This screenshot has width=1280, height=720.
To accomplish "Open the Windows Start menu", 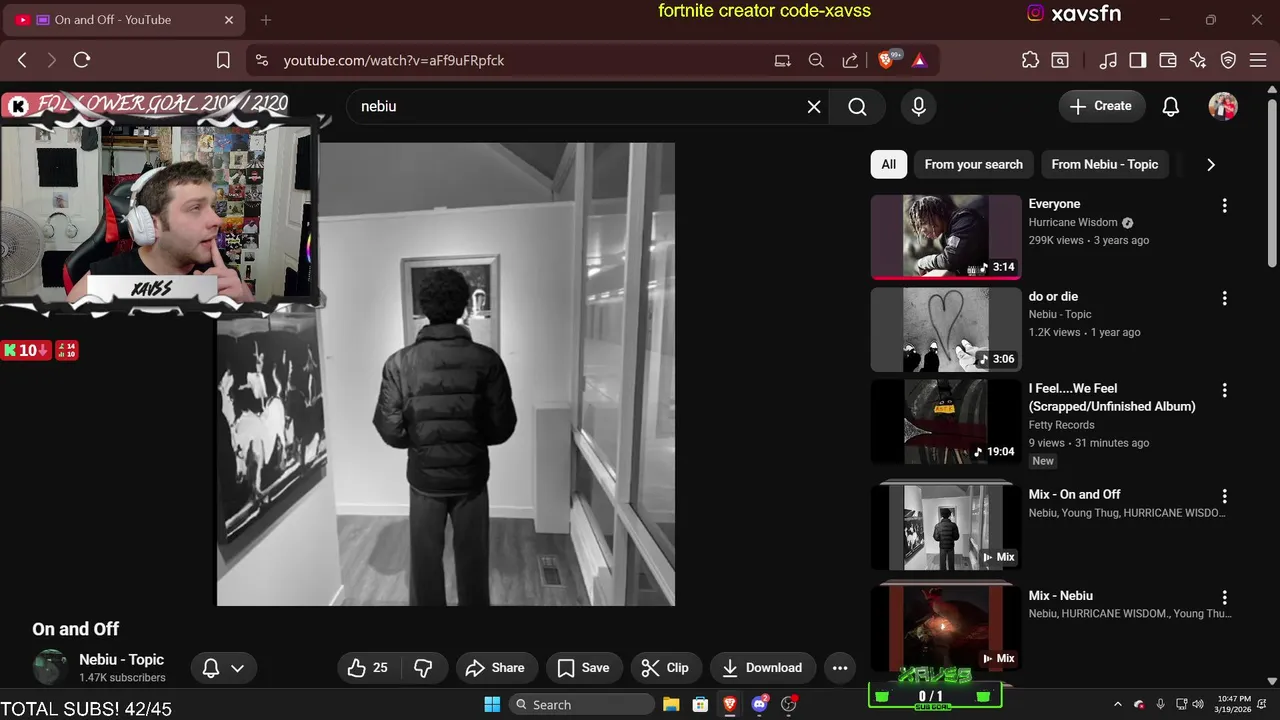I will 492,704.
